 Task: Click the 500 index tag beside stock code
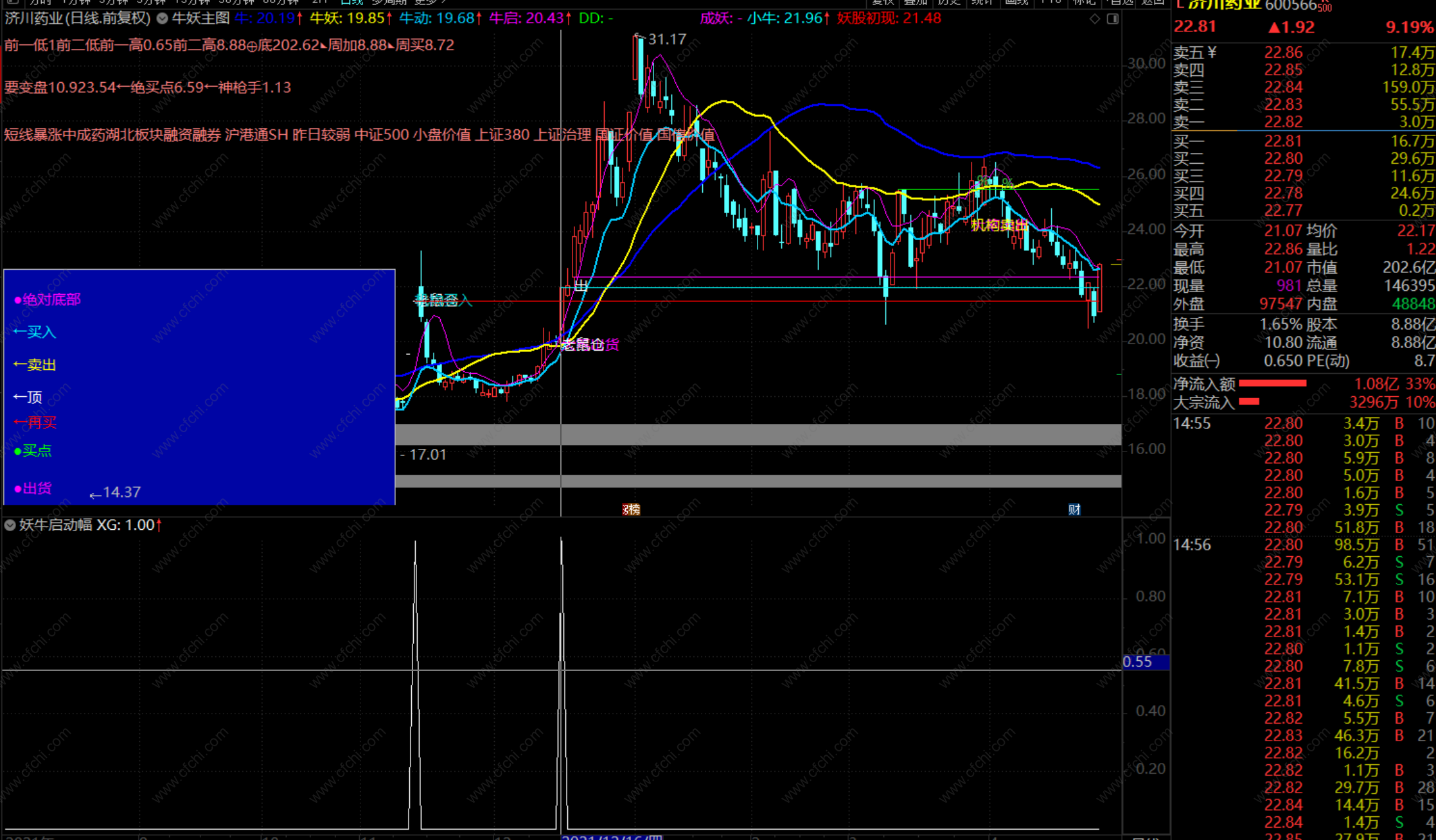[x=1324, y=8]
